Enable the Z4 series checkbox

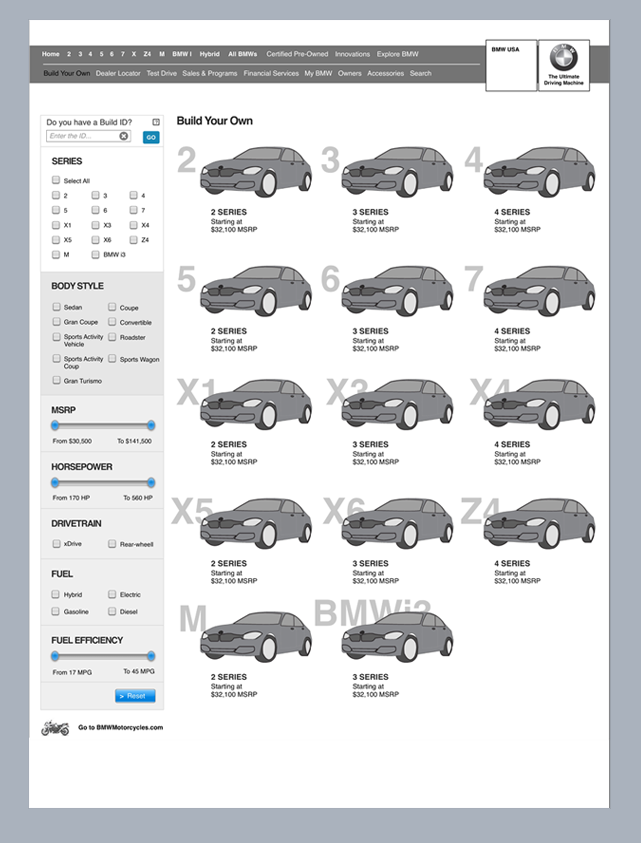click(133, 240)
